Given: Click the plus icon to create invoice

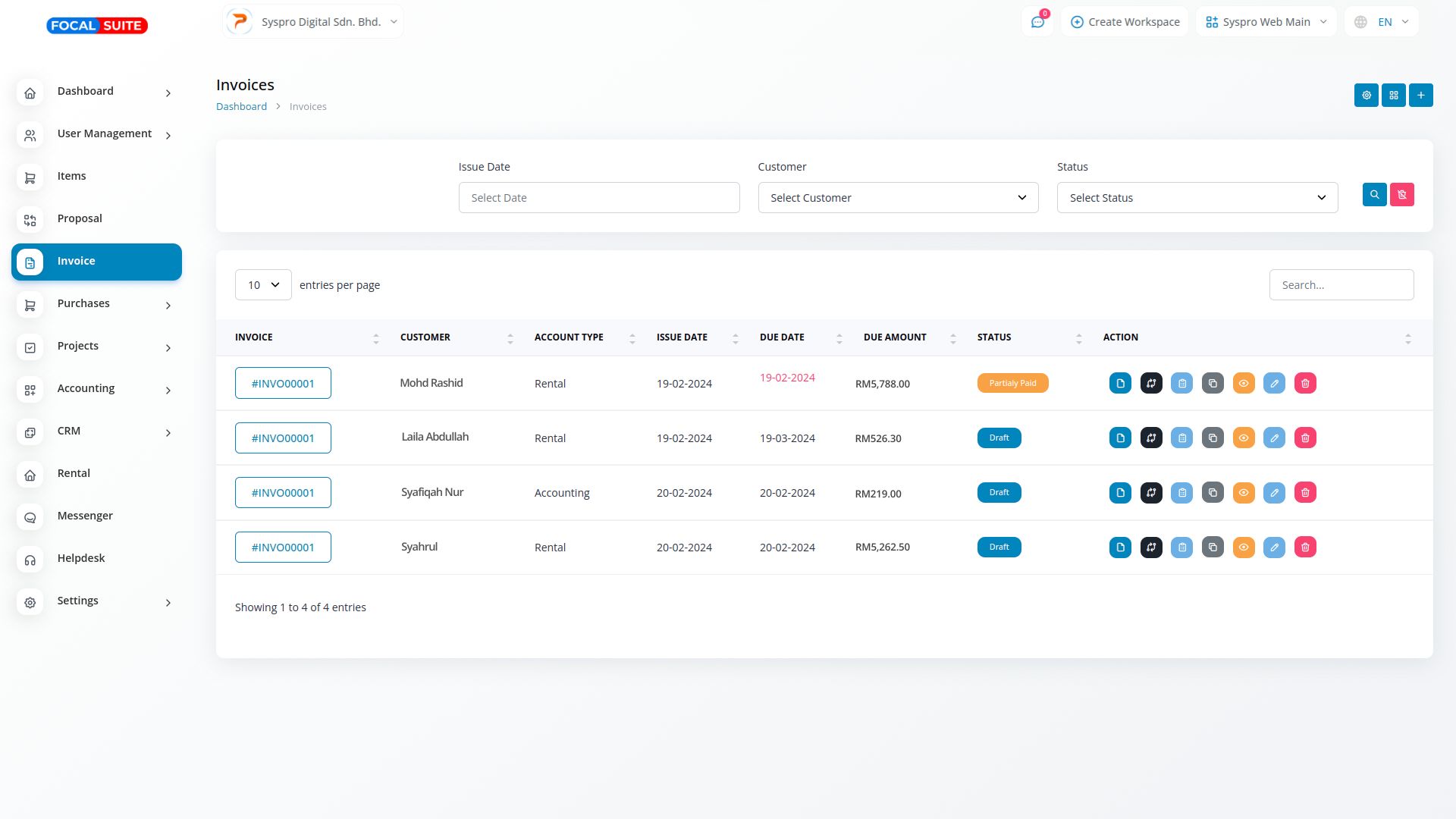Looking at the screenshot, I should point(1420,96).
